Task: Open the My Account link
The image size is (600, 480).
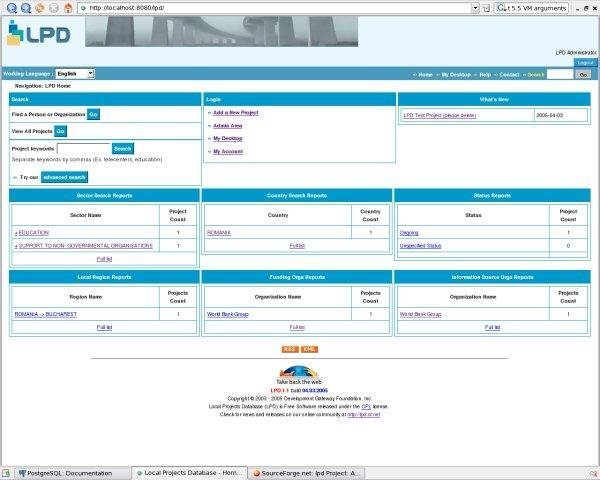Action: click(228, 152)
